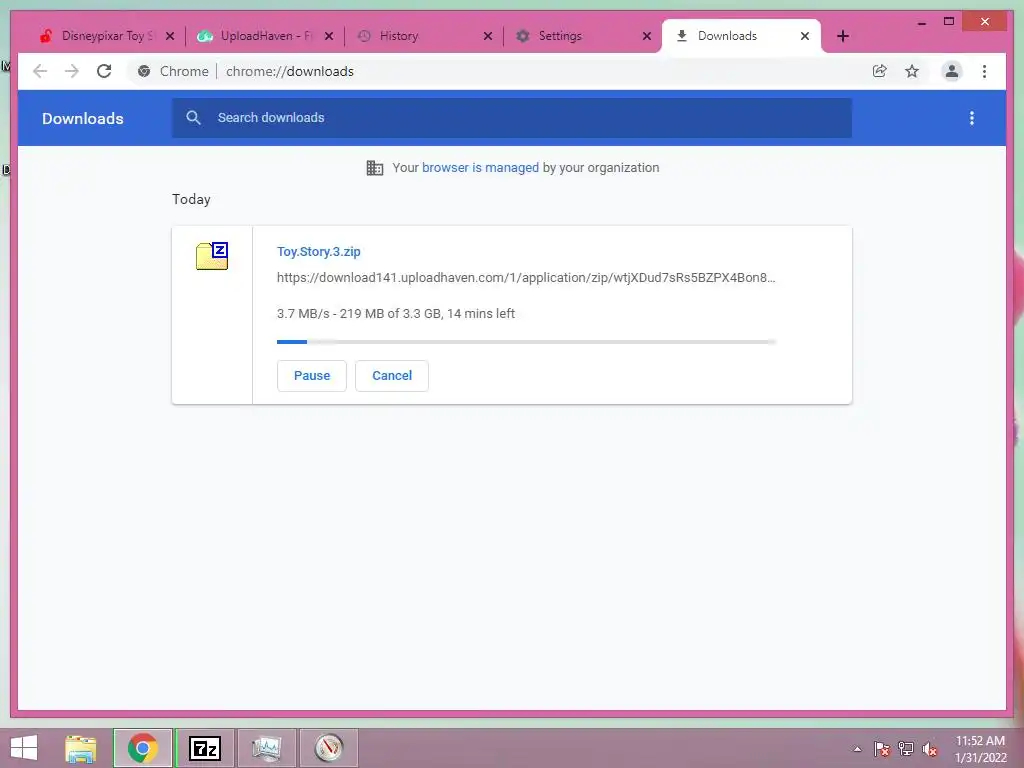Image resolution: width=1024 pixels, height=768 pixels.
Task: Select the Downloads tab
Action: click(727, 36)
